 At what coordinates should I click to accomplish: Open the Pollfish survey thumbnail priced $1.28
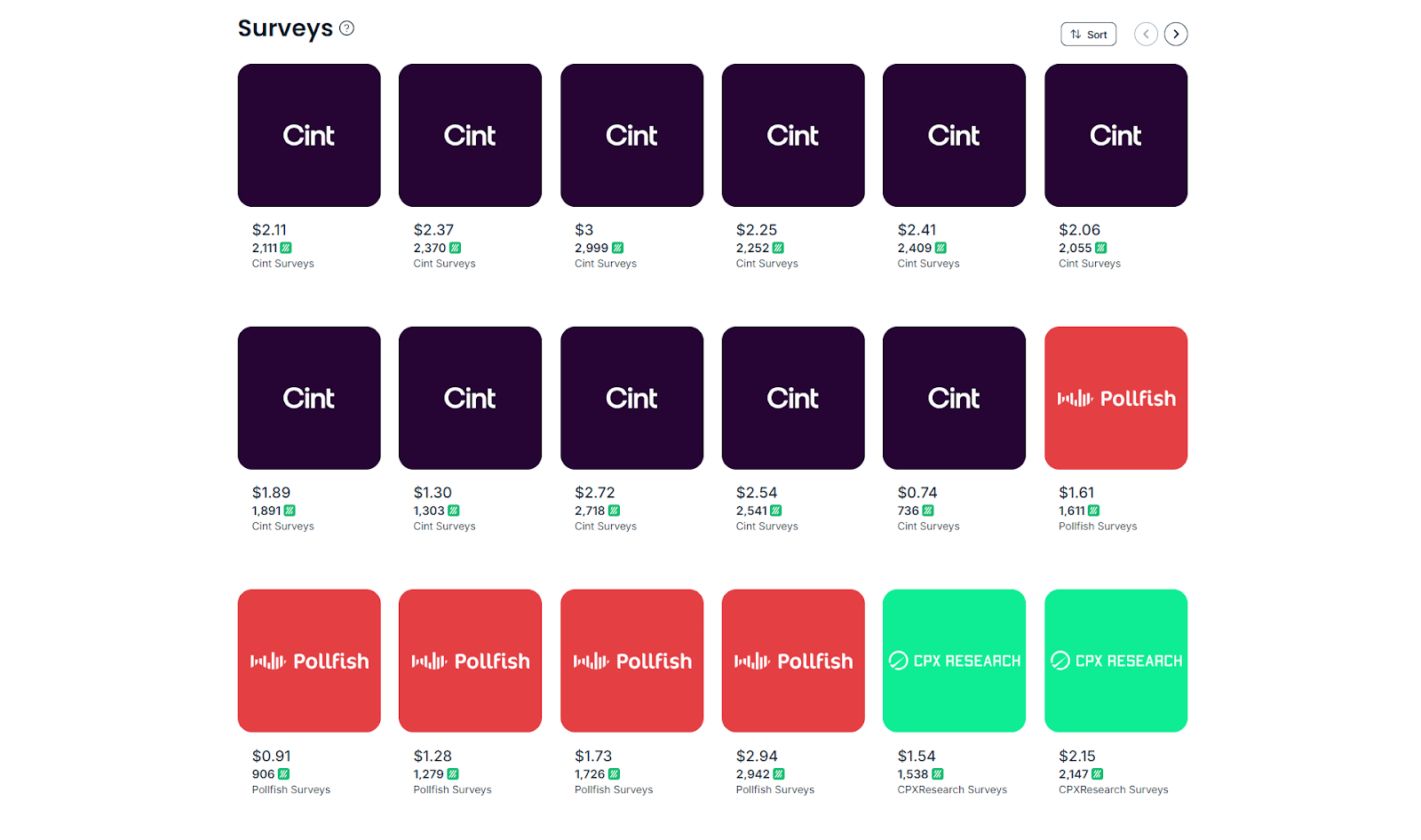pos(470,661)
